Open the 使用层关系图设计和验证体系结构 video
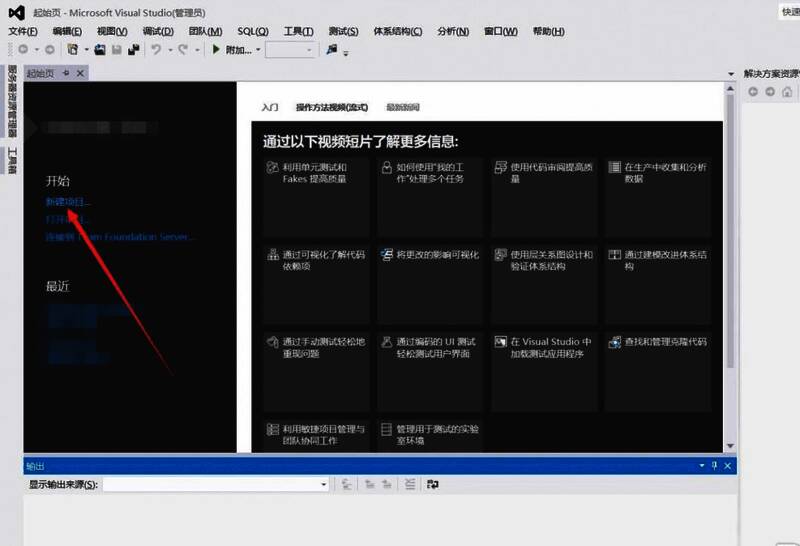Viewport: 800px width, 546px height. (544, 284)
